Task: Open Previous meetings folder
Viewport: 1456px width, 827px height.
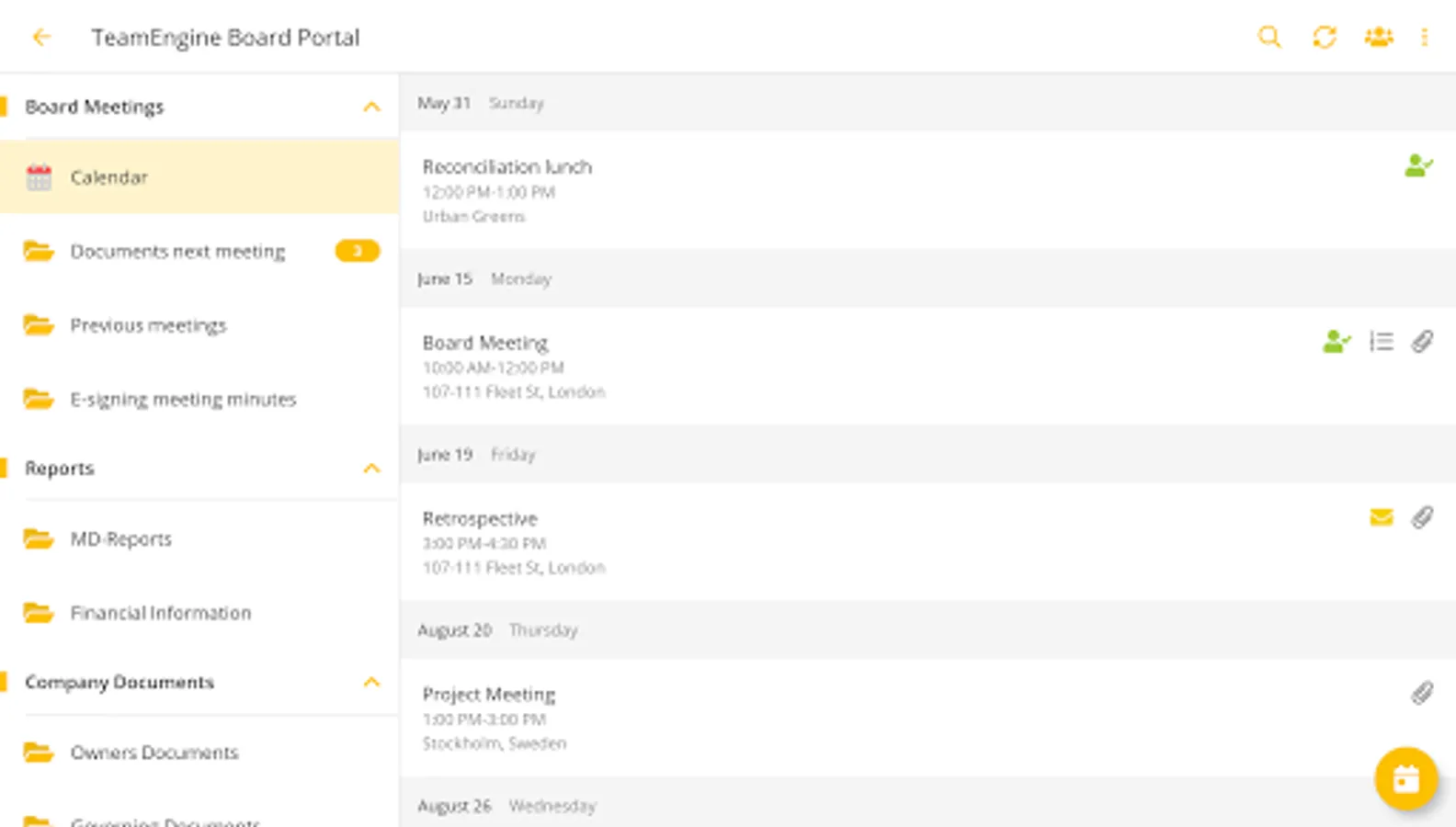Action: click(148, 325)
